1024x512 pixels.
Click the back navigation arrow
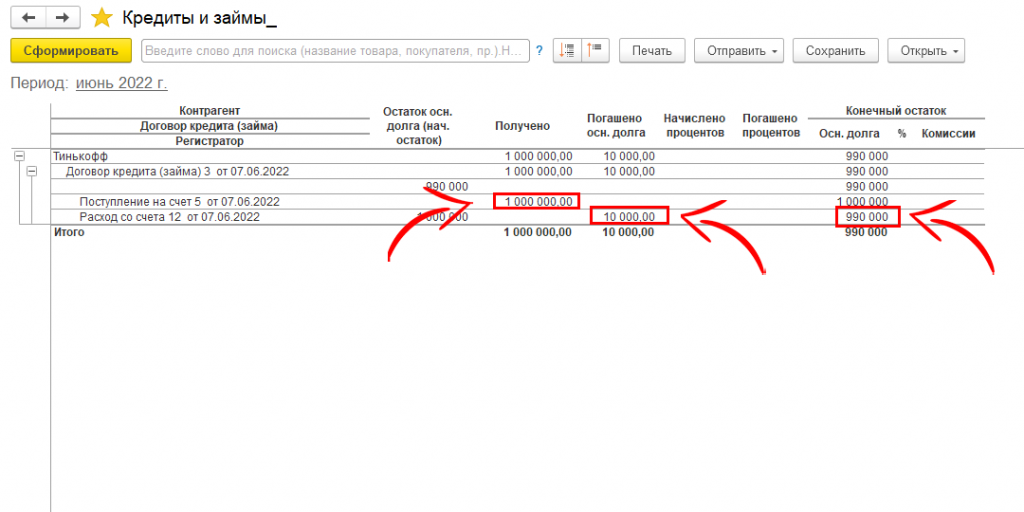tap(28, 18)
